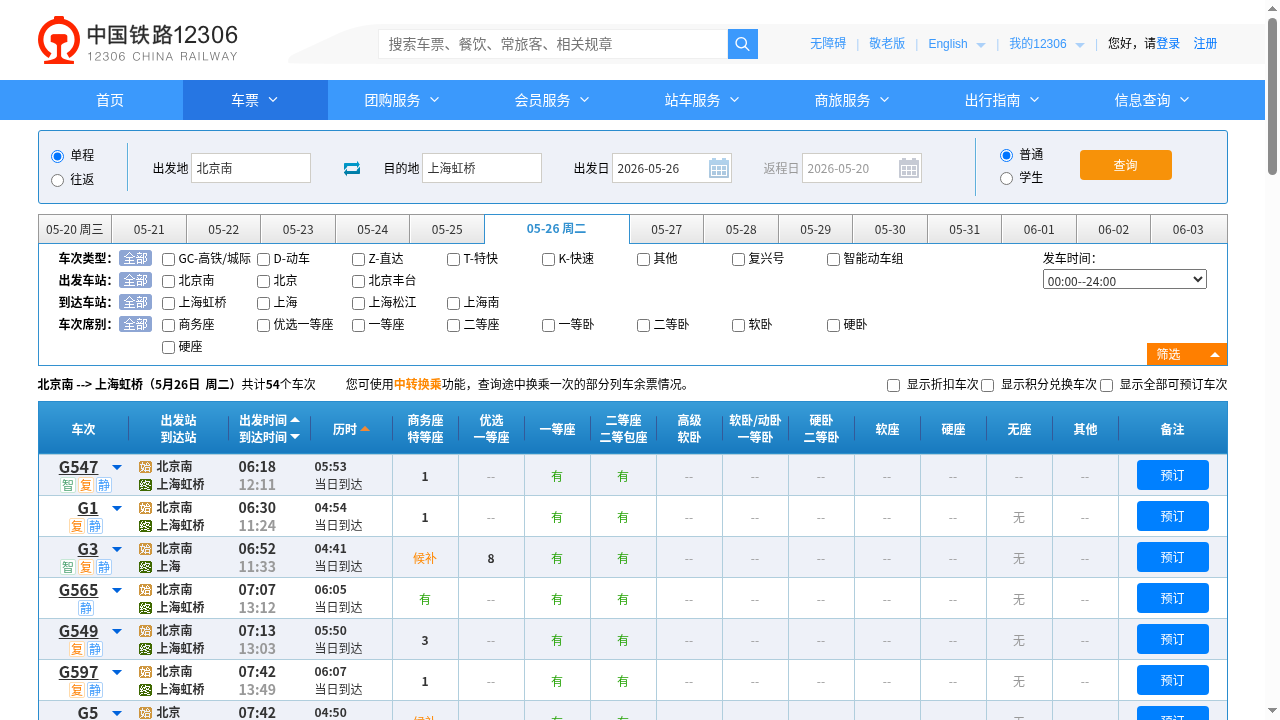This screenshot has width=1280, height=720.
Task: Click the 终 terminal icon for G549
Action: pyautogui.click(x=145, y=649)
